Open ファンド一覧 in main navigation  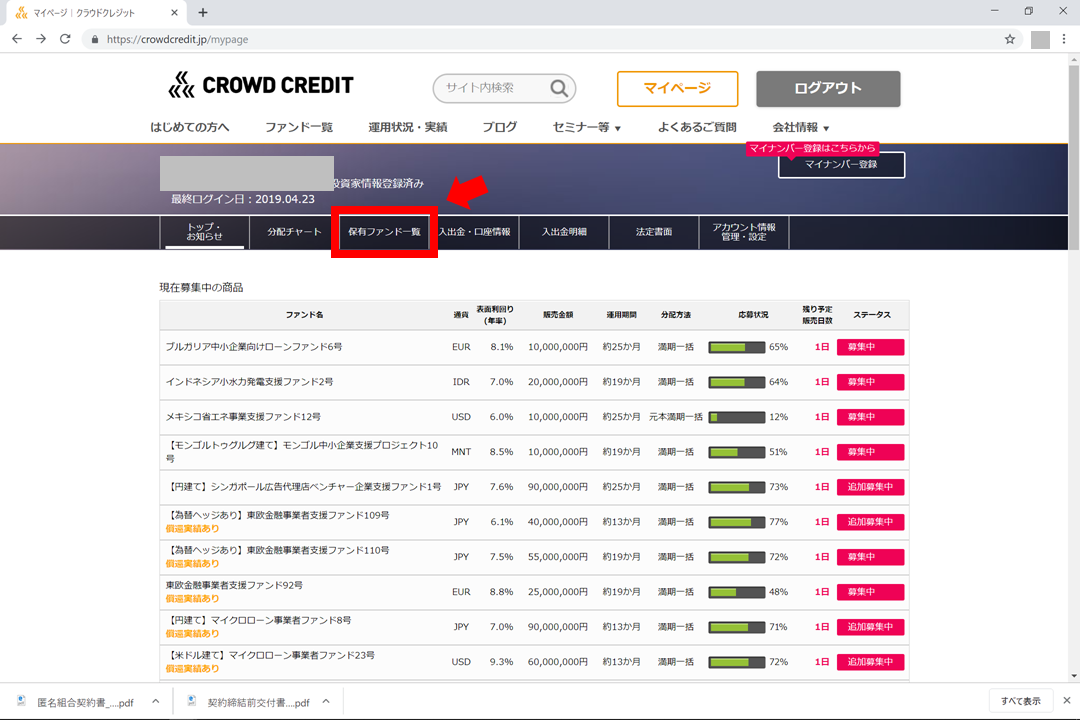point(299,127)
